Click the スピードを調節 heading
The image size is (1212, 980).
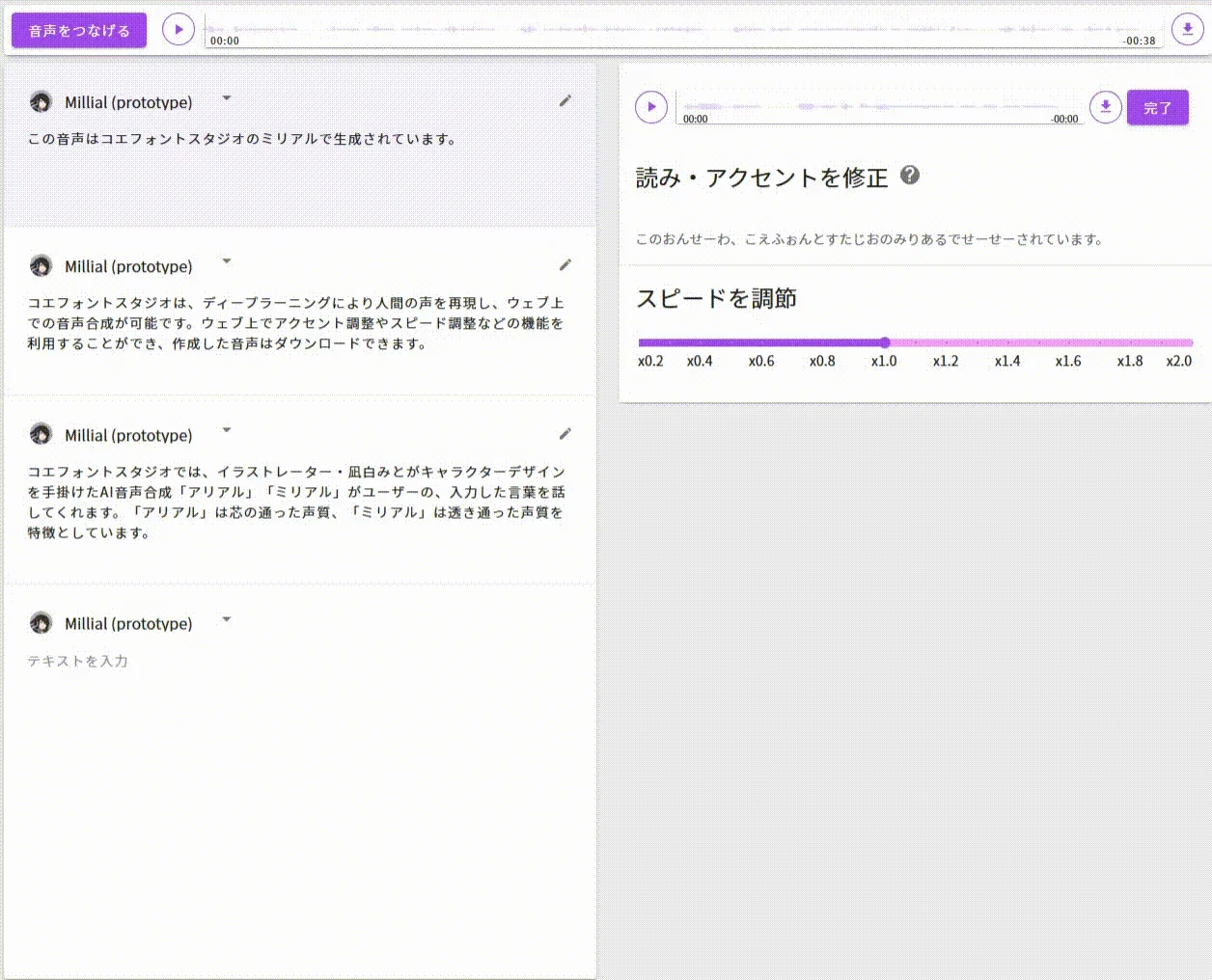716,298
